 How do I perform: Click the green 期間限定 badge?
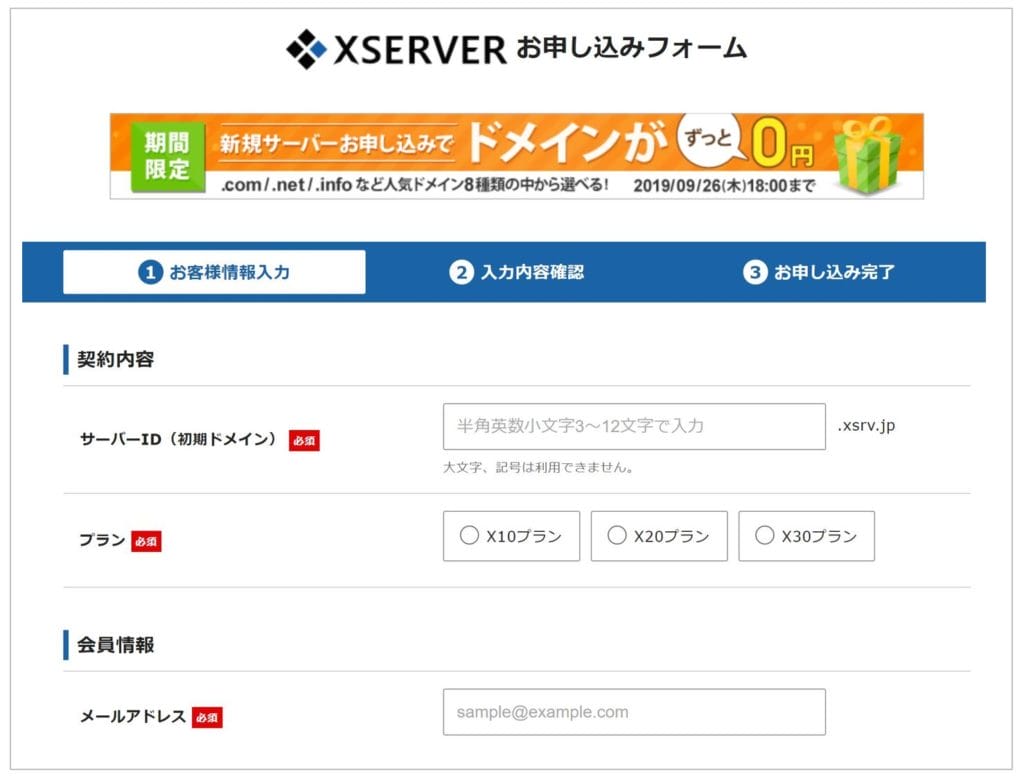[x=168, y=157]
